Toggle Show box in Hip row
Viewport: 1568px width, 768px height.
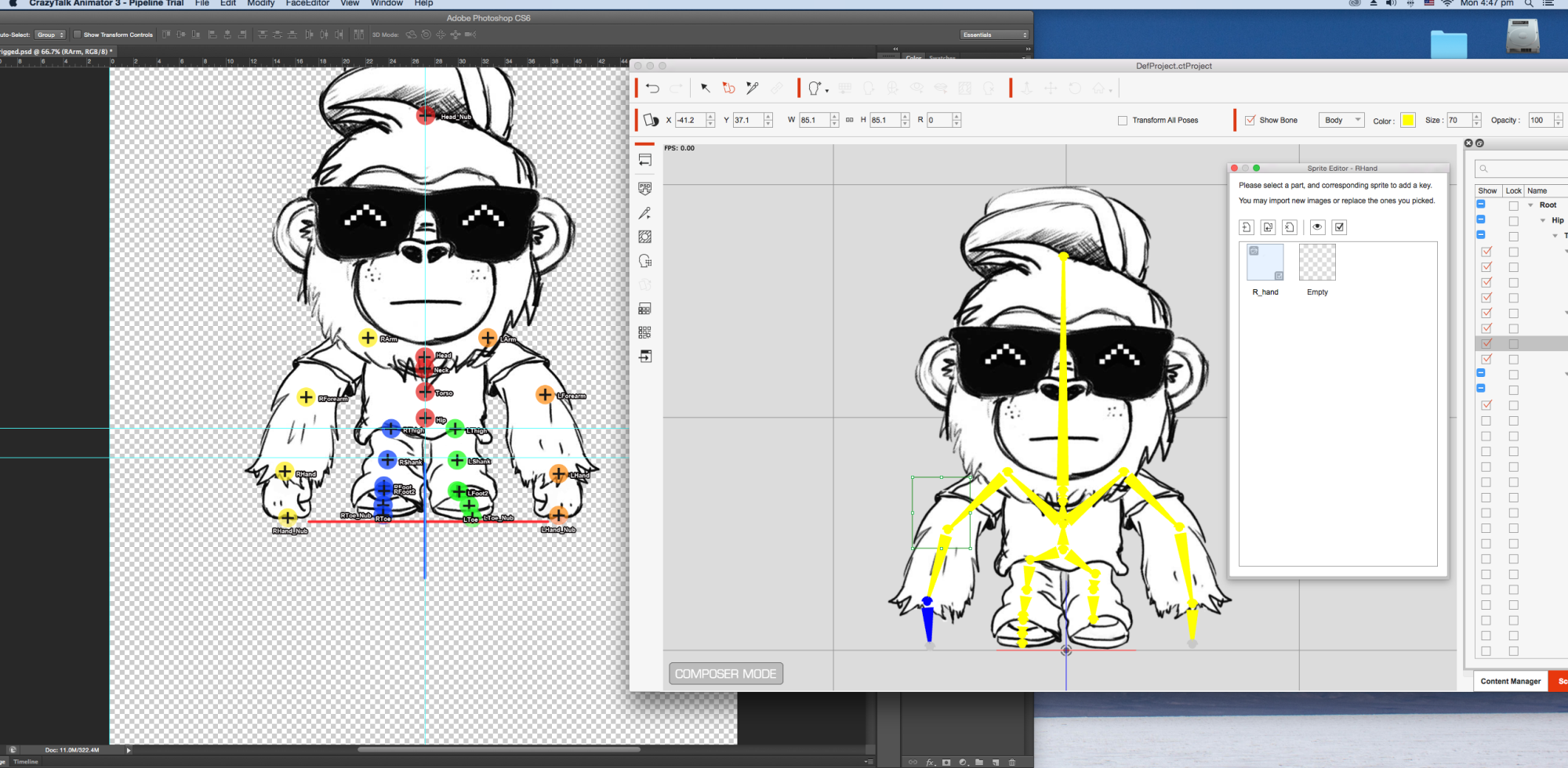click(1481, 219)
